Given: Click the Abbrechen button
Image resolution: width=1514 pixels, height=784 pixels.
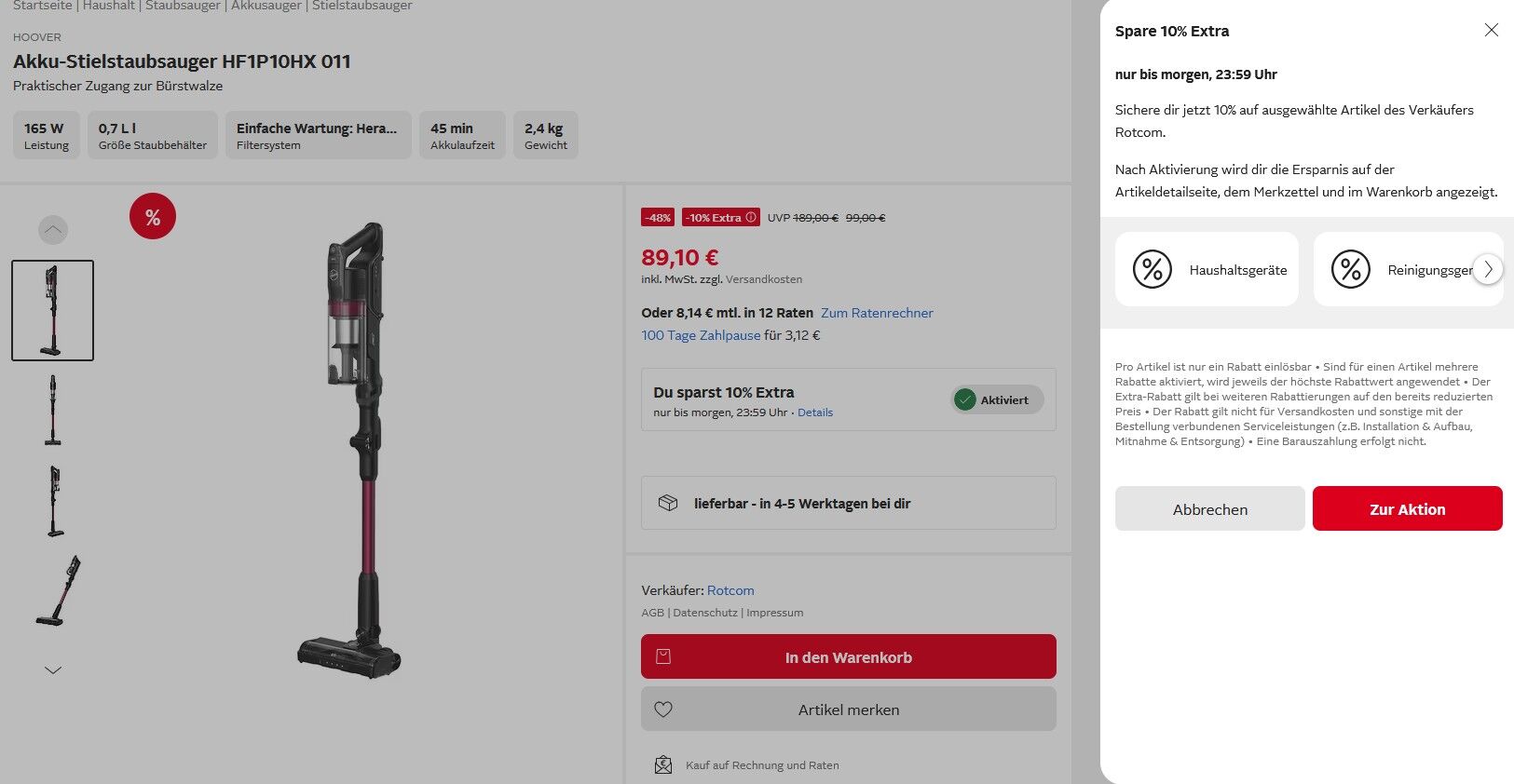Looking at the screenshot, I should click(x=1209, y=509).
